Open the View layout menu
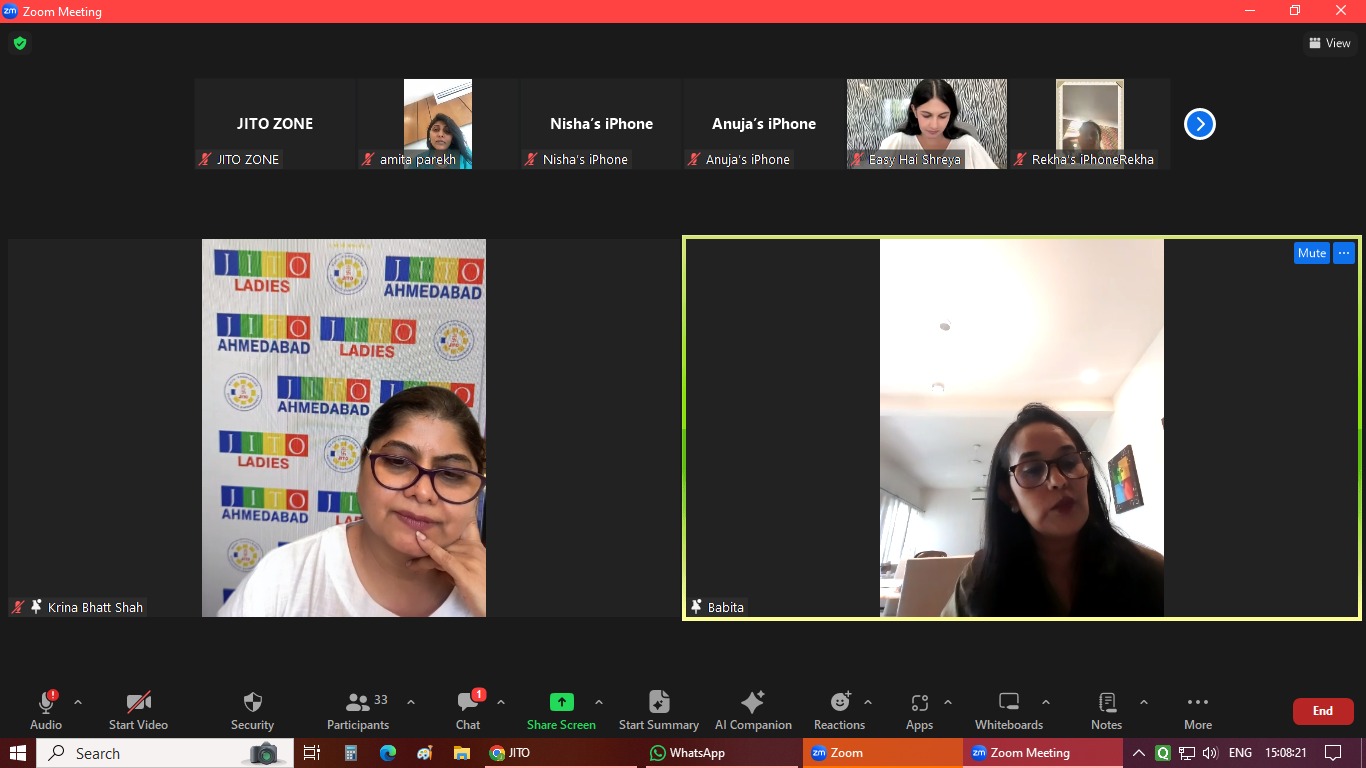1366x768 pixels. pyautogui.click(x=1329, y=43)
